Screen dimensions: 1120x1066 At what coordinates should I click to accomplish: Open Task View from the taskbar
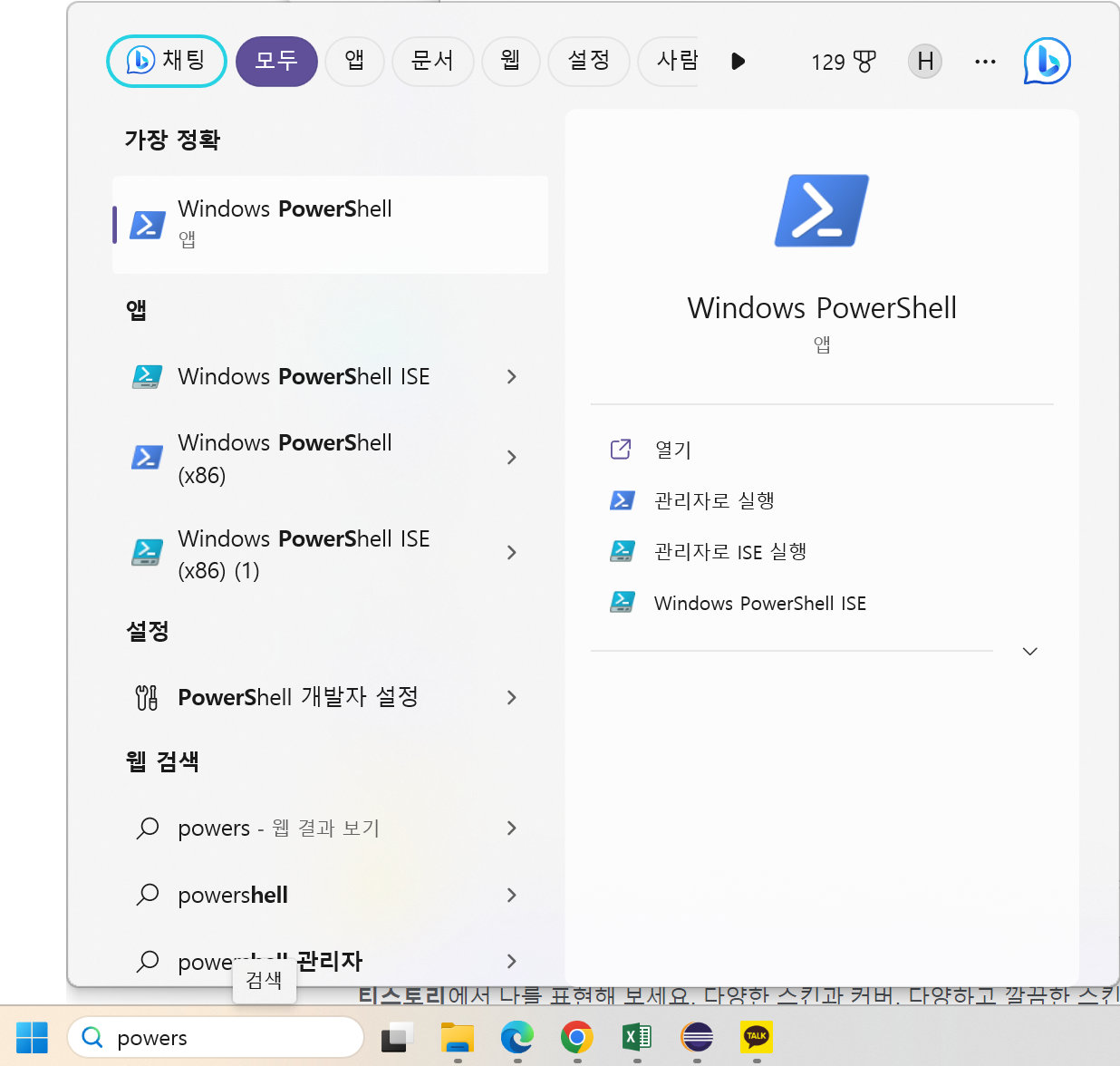[397, 1037]
